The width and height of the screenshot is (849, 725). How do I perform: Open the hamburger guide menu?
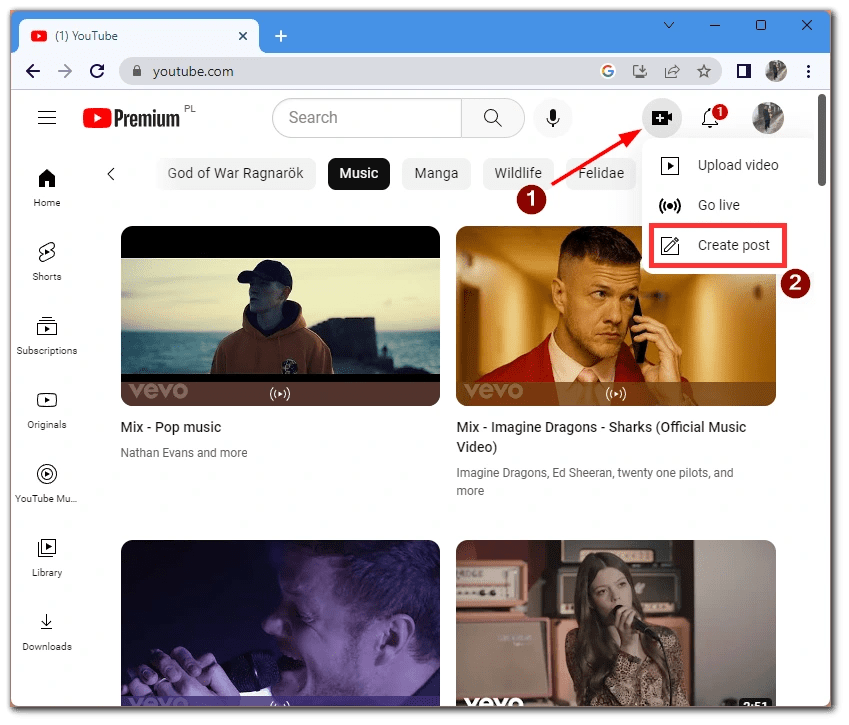click(x=47, y=117)
